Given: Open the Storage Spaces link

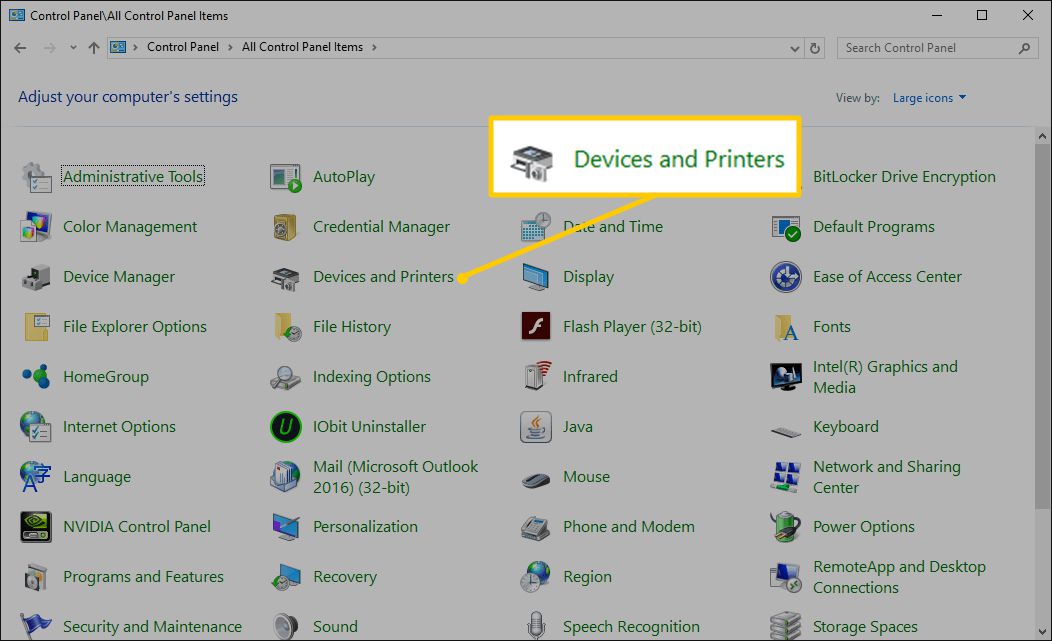Looking at the screenshot, I should (x=865, y=626).
